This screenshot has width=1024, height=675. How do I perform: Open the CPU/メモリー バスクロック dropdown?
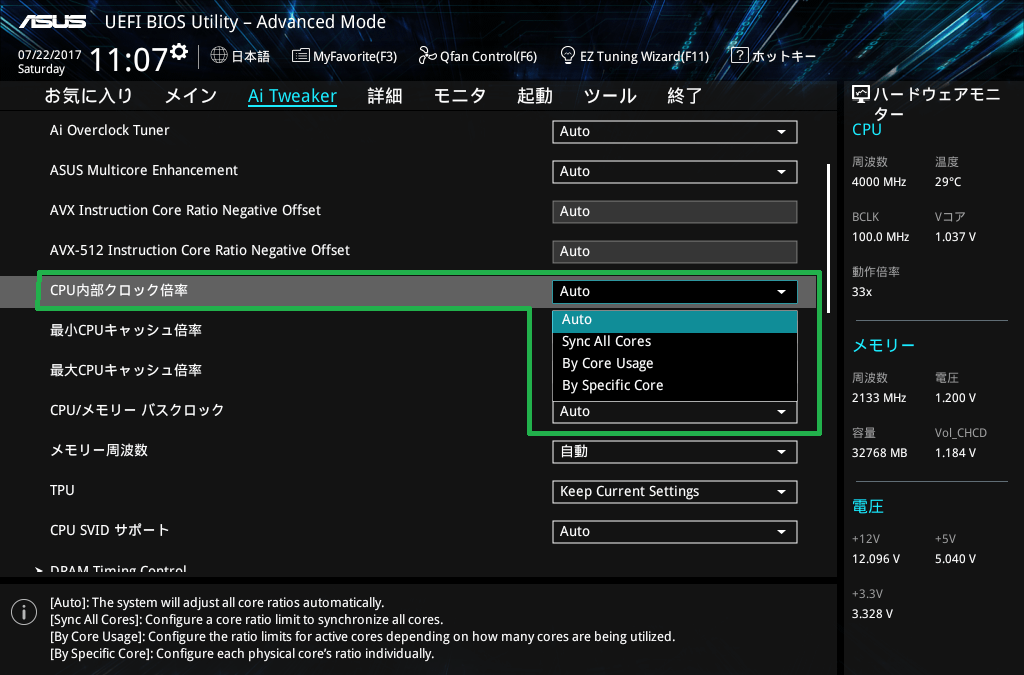pos(675,412)
